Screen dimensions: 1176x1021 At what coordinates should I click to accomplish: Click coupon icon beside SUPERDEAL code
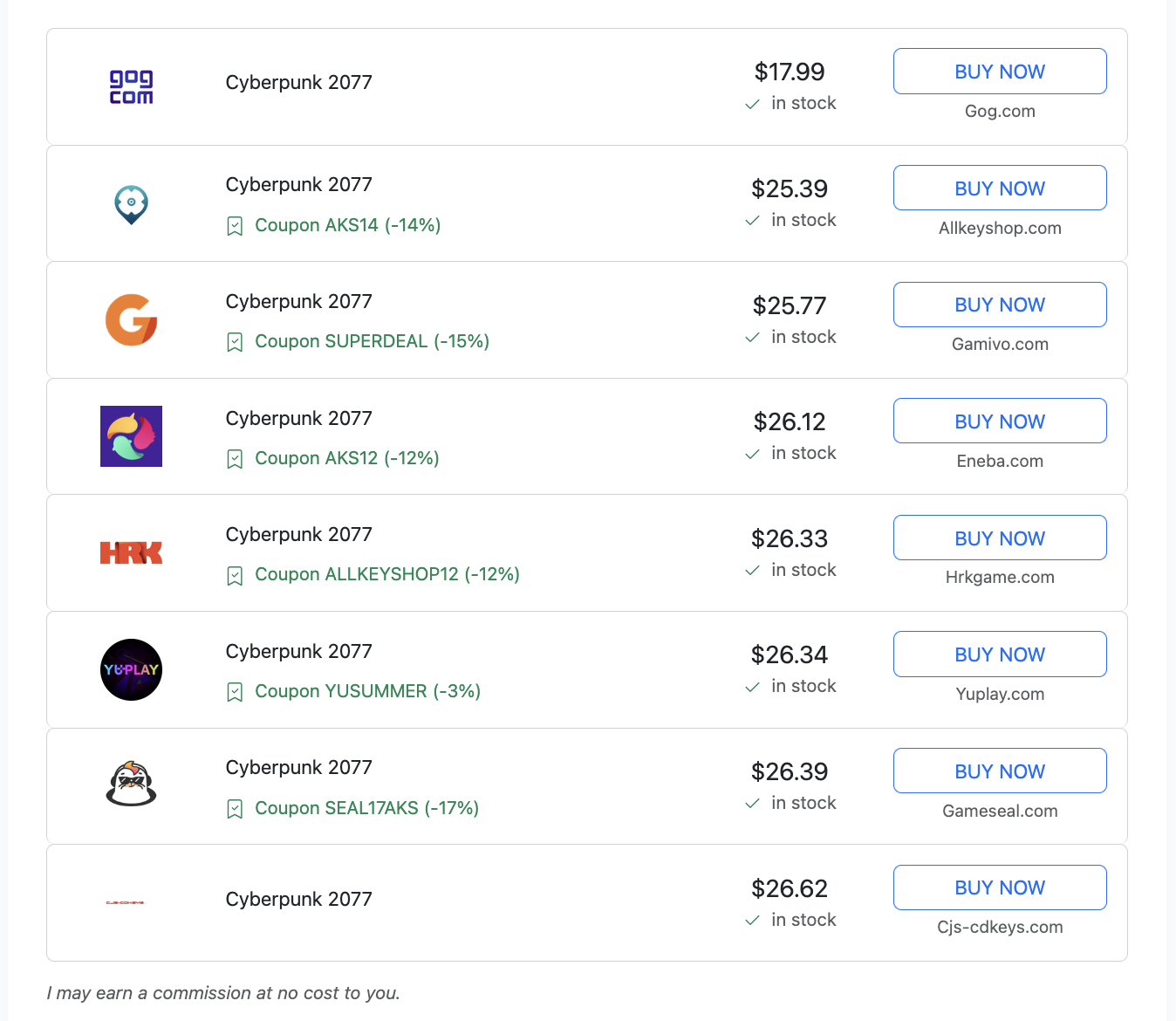click(235, 342)
